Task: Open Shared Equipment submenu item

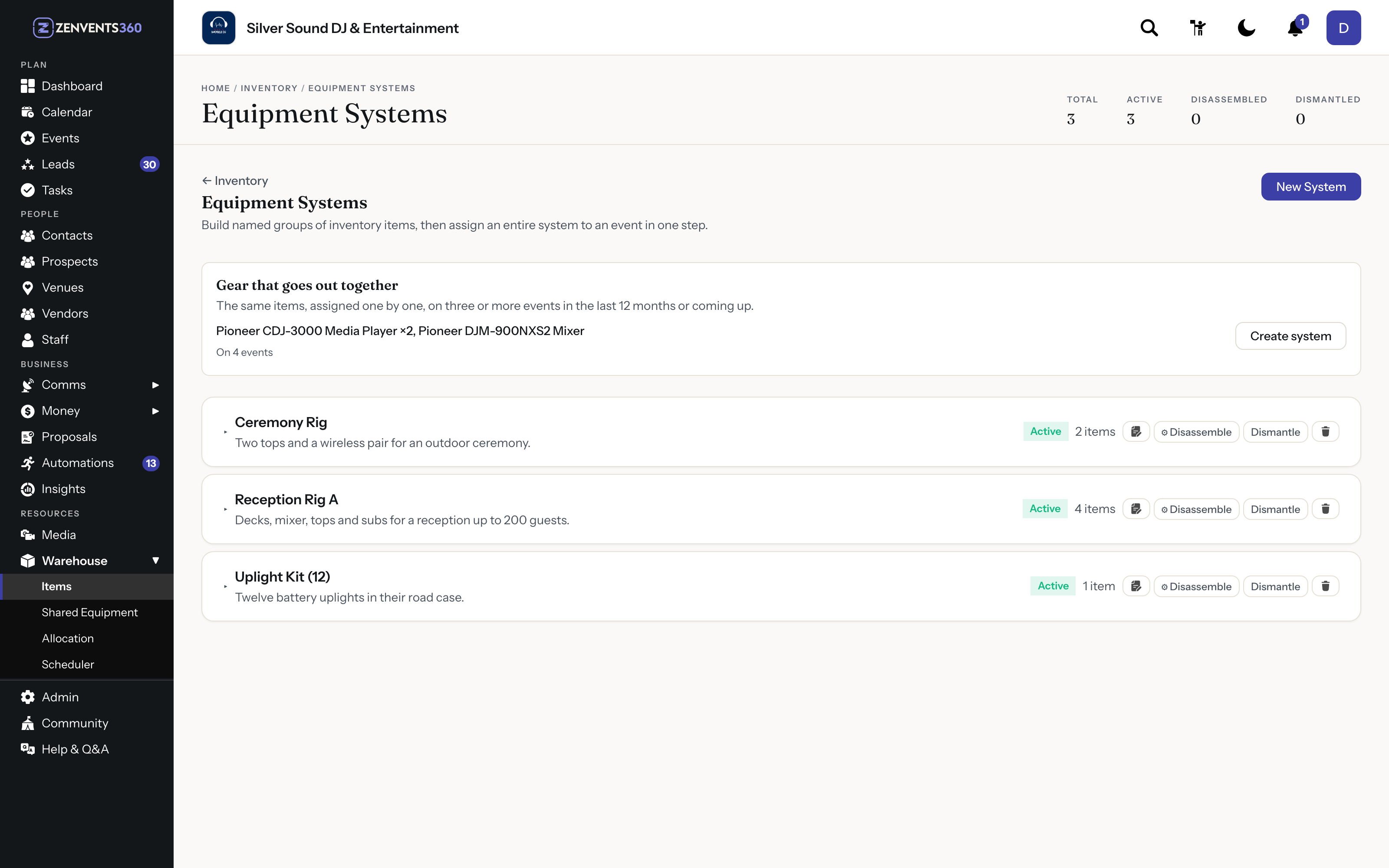Action: click(x=87, y=612)
